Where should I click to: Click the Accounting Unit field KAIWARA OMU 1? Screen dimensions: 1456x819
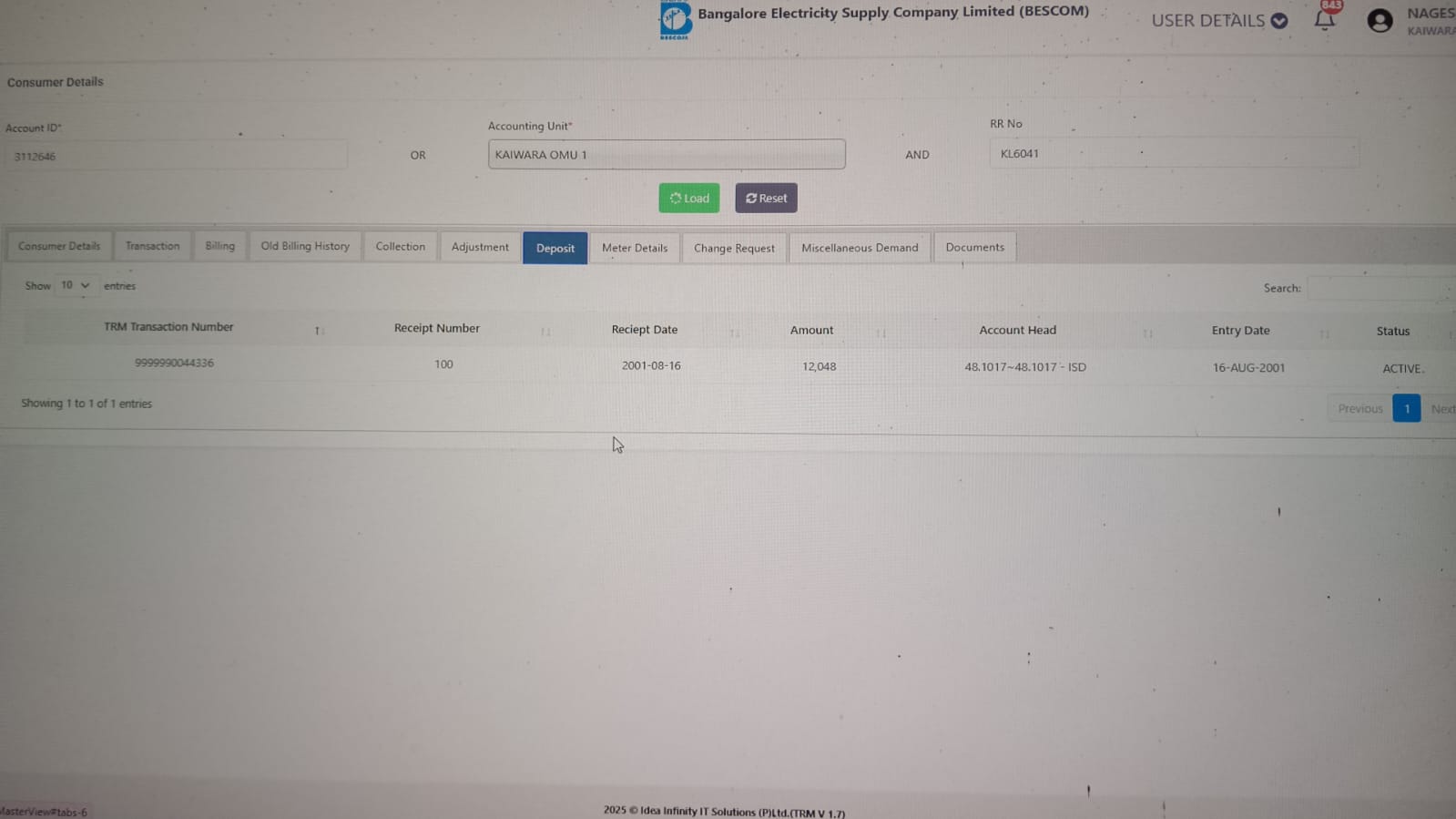[x=667, y=154]
